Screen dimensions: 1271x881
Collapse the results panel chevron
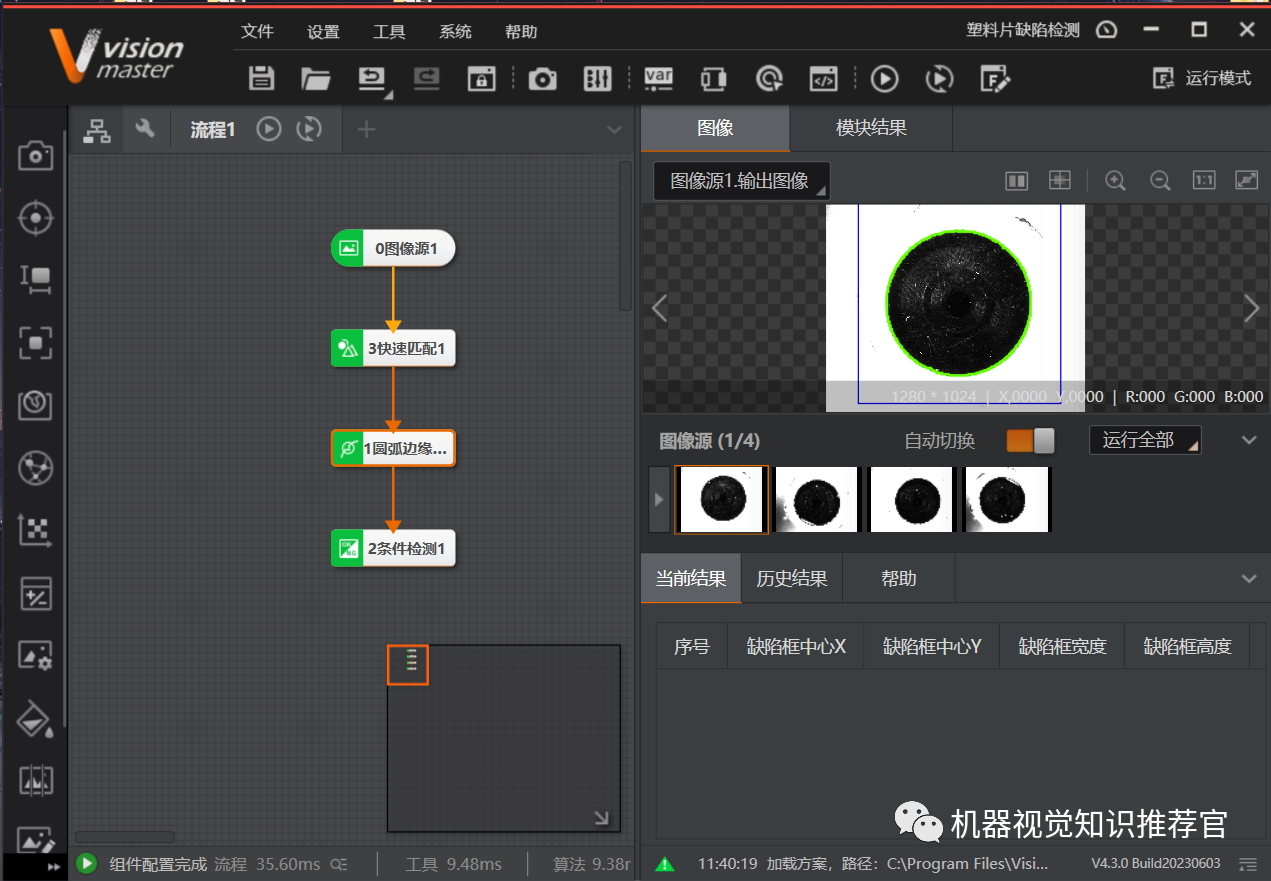(x=1248, y=579)
